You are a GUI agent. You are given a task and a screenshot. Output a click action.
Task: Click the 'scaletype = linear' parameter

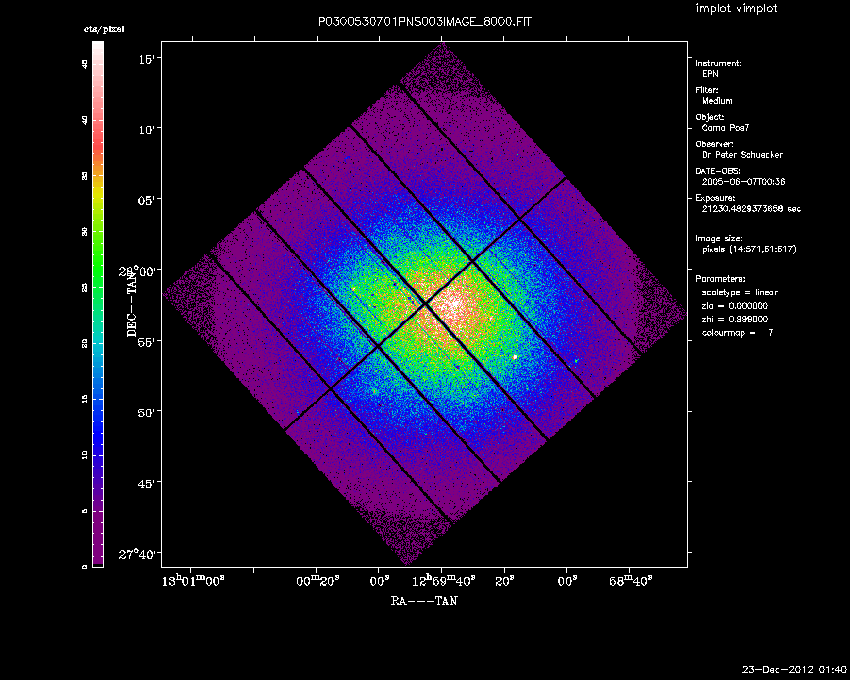point(740,292)
